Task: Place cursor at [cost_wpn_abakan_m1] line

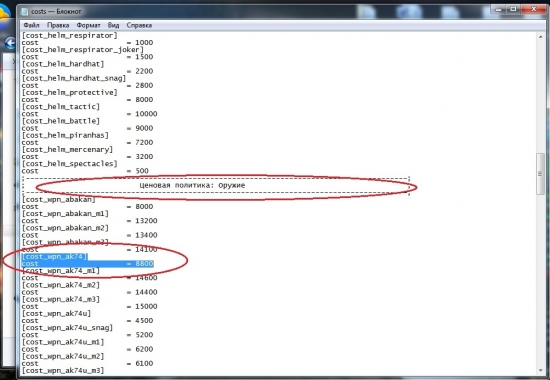Action: tap(65, 214)
